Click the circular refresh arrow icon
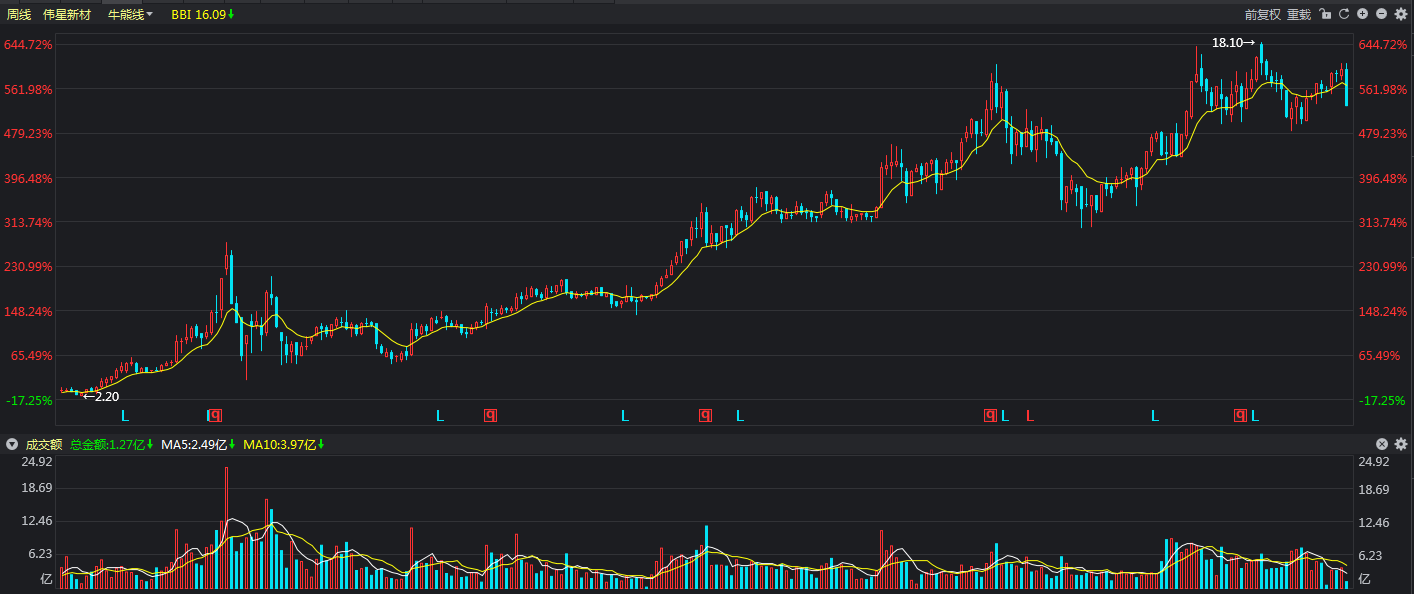Screen dimensions: 1414x594 click(x=1344, y=14)
